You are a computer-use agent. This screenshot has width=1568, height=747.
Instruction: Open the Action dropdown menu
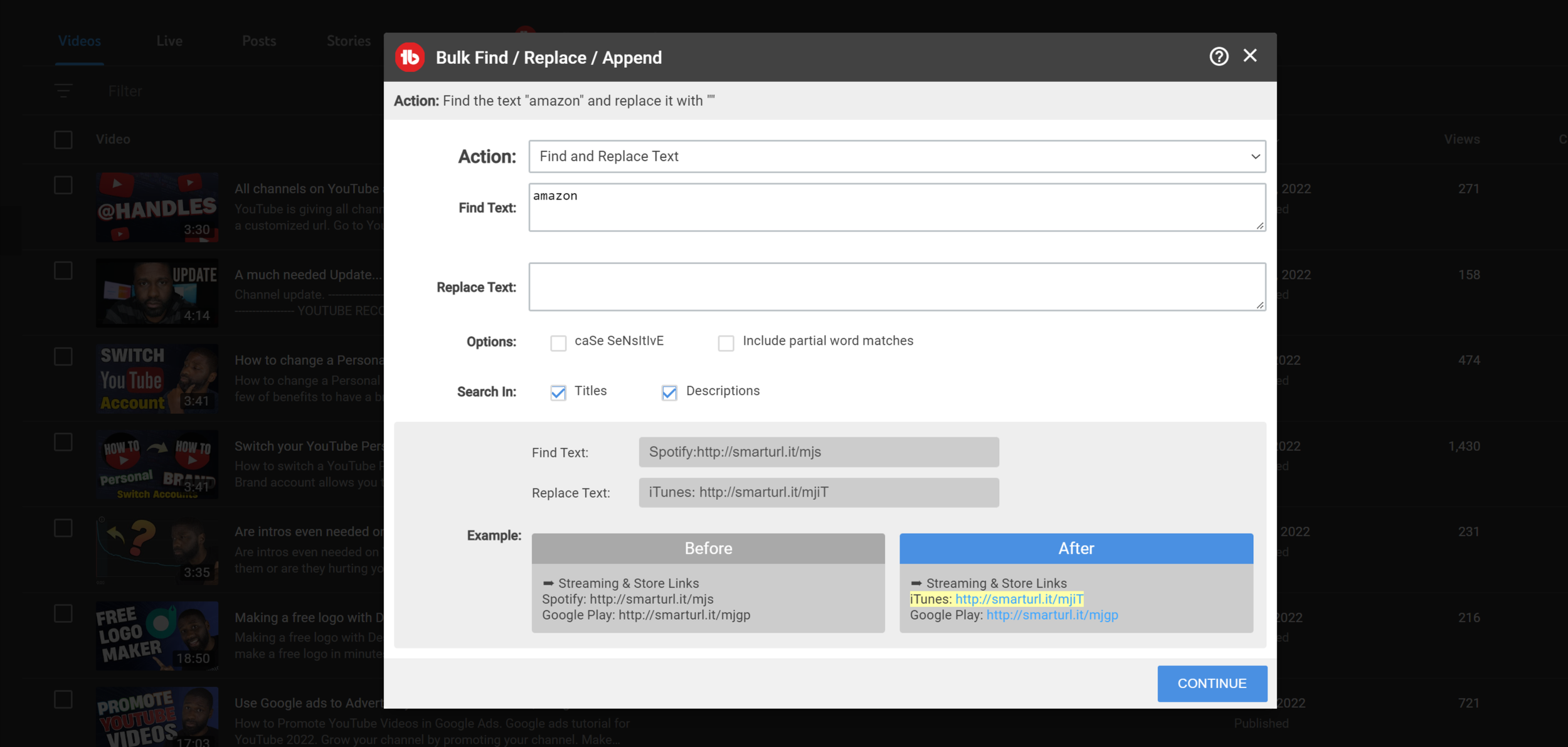[897, 156]
